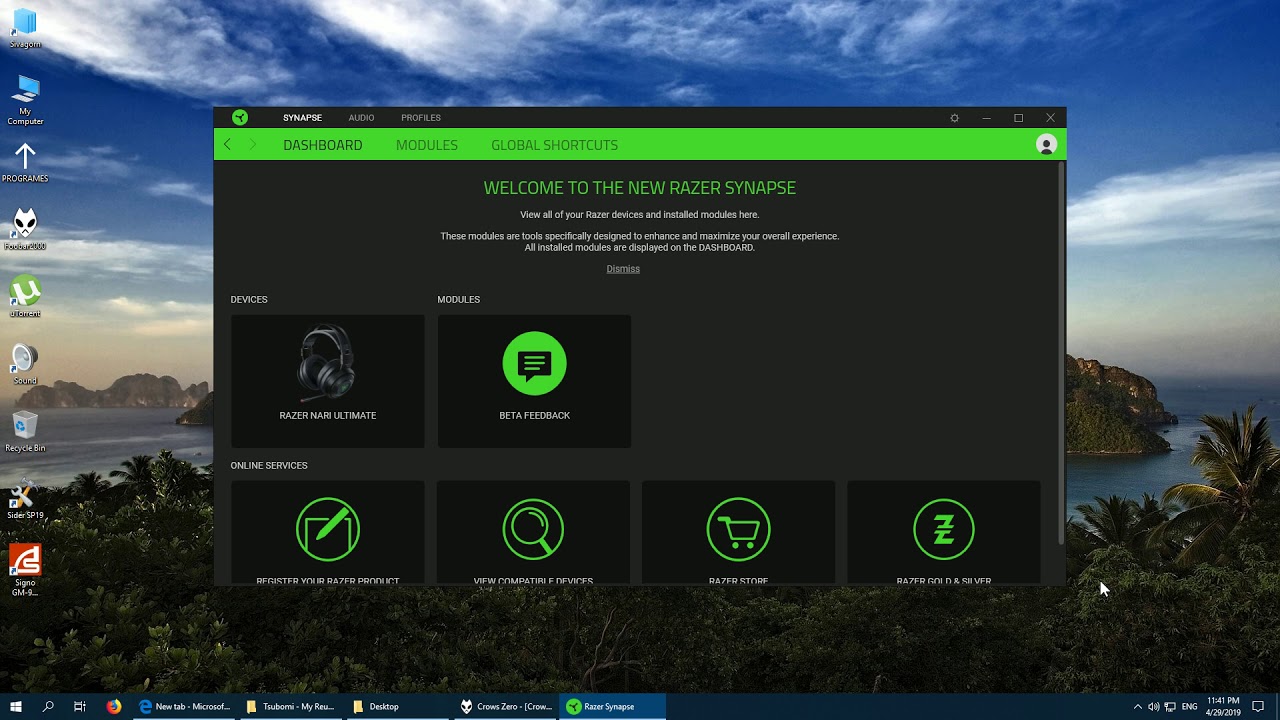Open the Windows Start menu
The width and height of the screenshot is (1280, 720).
[x=16, y=706]
